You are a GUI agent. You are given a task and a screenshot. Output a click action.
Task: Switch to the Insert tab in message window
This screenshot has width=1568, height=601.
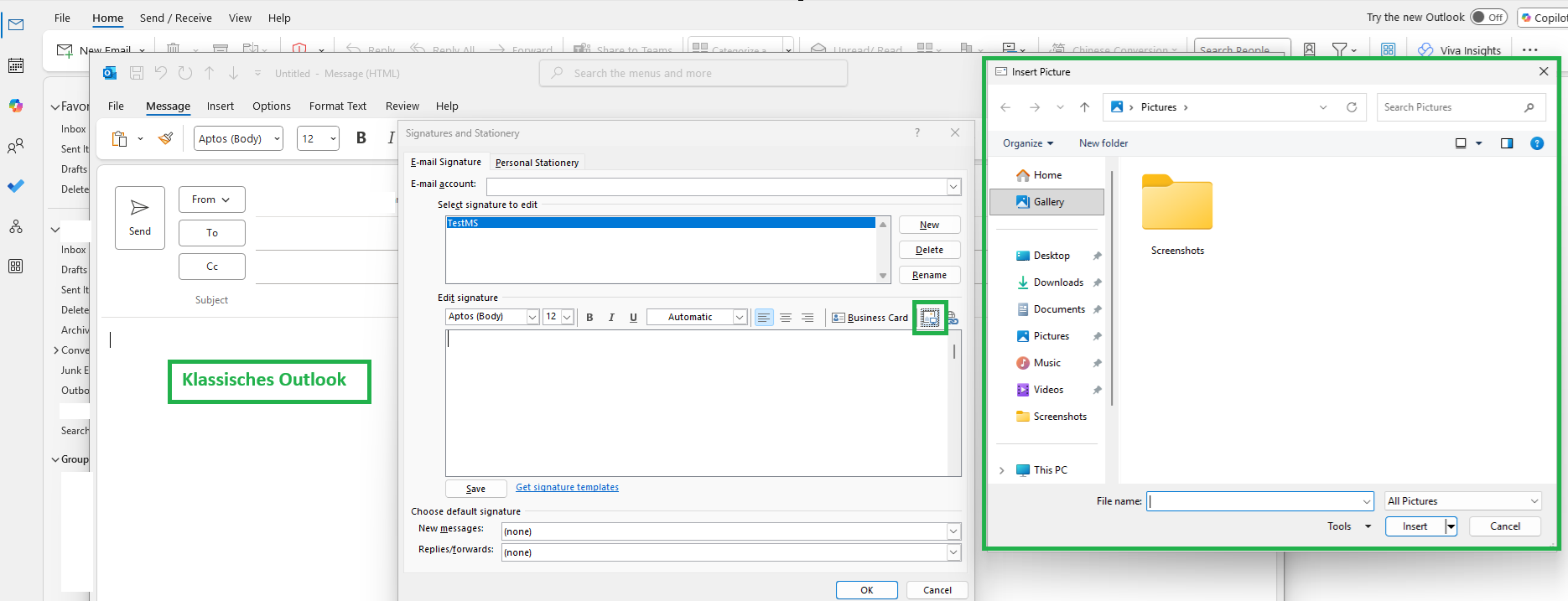point(221,106)
